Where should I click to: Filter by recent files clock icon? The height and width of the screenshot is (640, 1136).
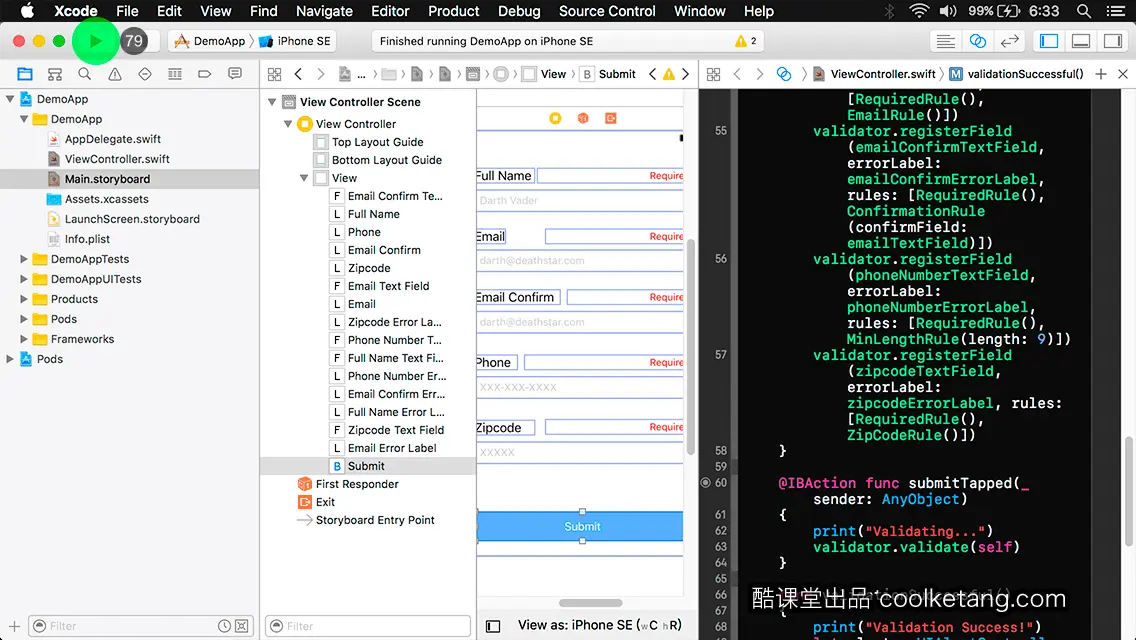(225, 626)
